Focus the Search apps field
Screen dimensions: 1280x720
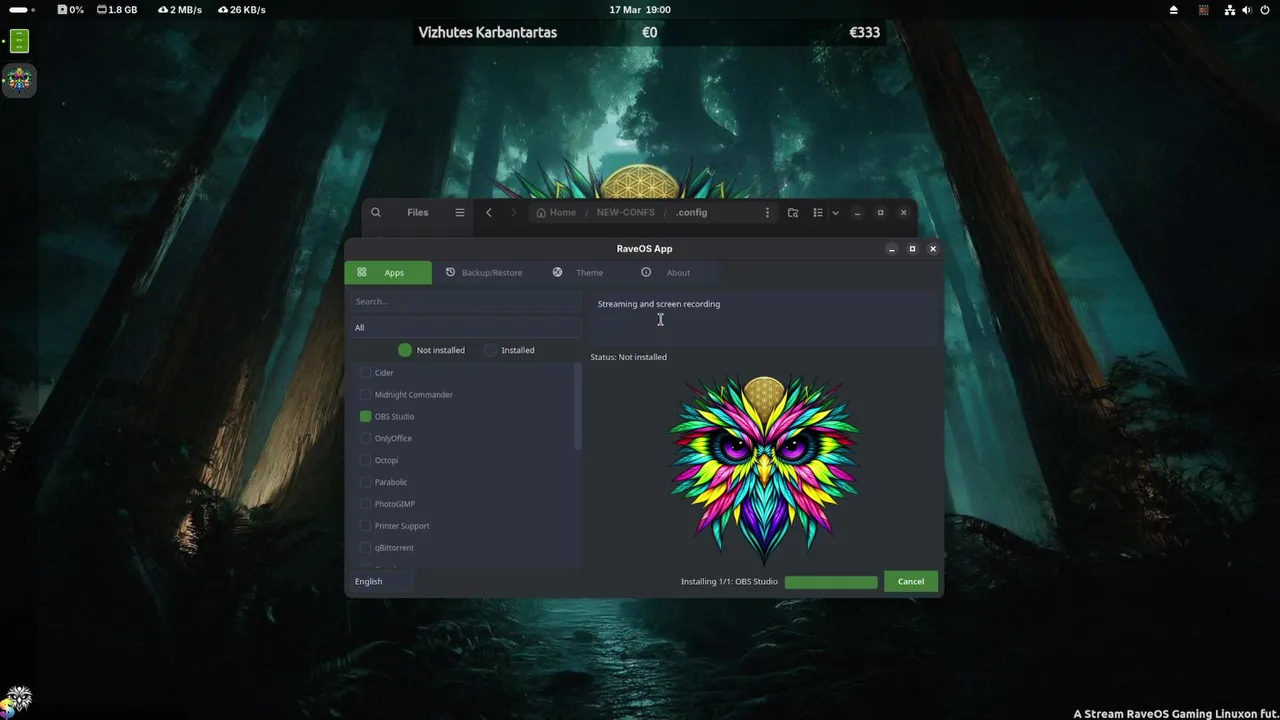[x=465, y=301]
